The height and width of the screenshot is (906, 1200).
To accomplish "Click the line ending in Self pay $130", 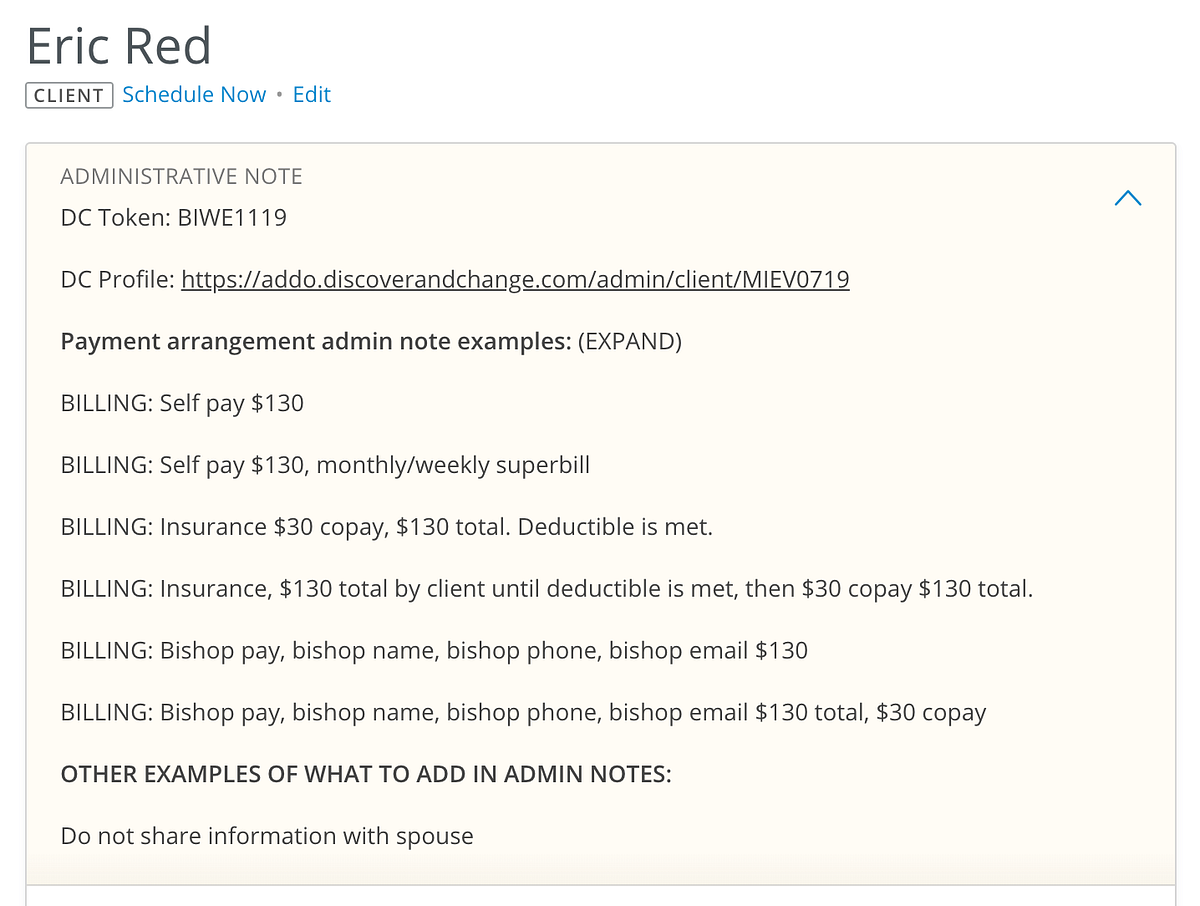I will pos(182,403).
